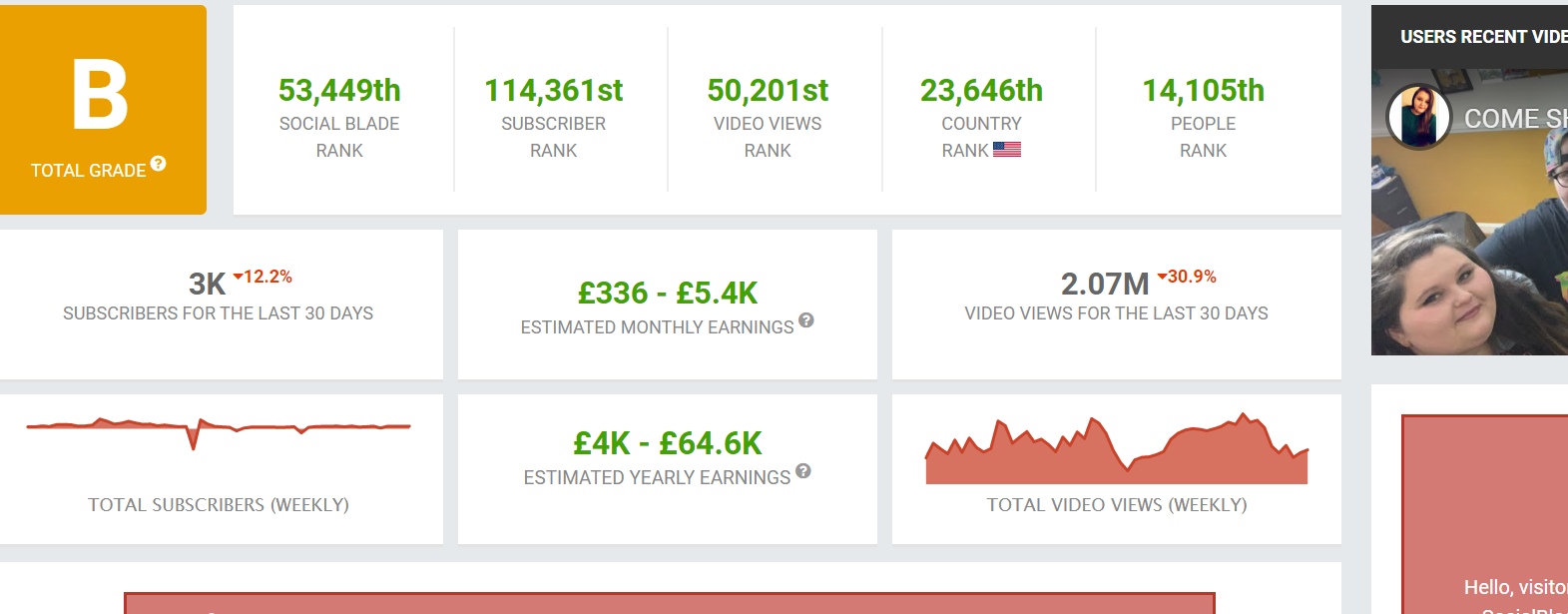Screen dimensions: 1568x614
Task: Click the Estimated Yearly Earnings label
Action: (x=657, y=478)
